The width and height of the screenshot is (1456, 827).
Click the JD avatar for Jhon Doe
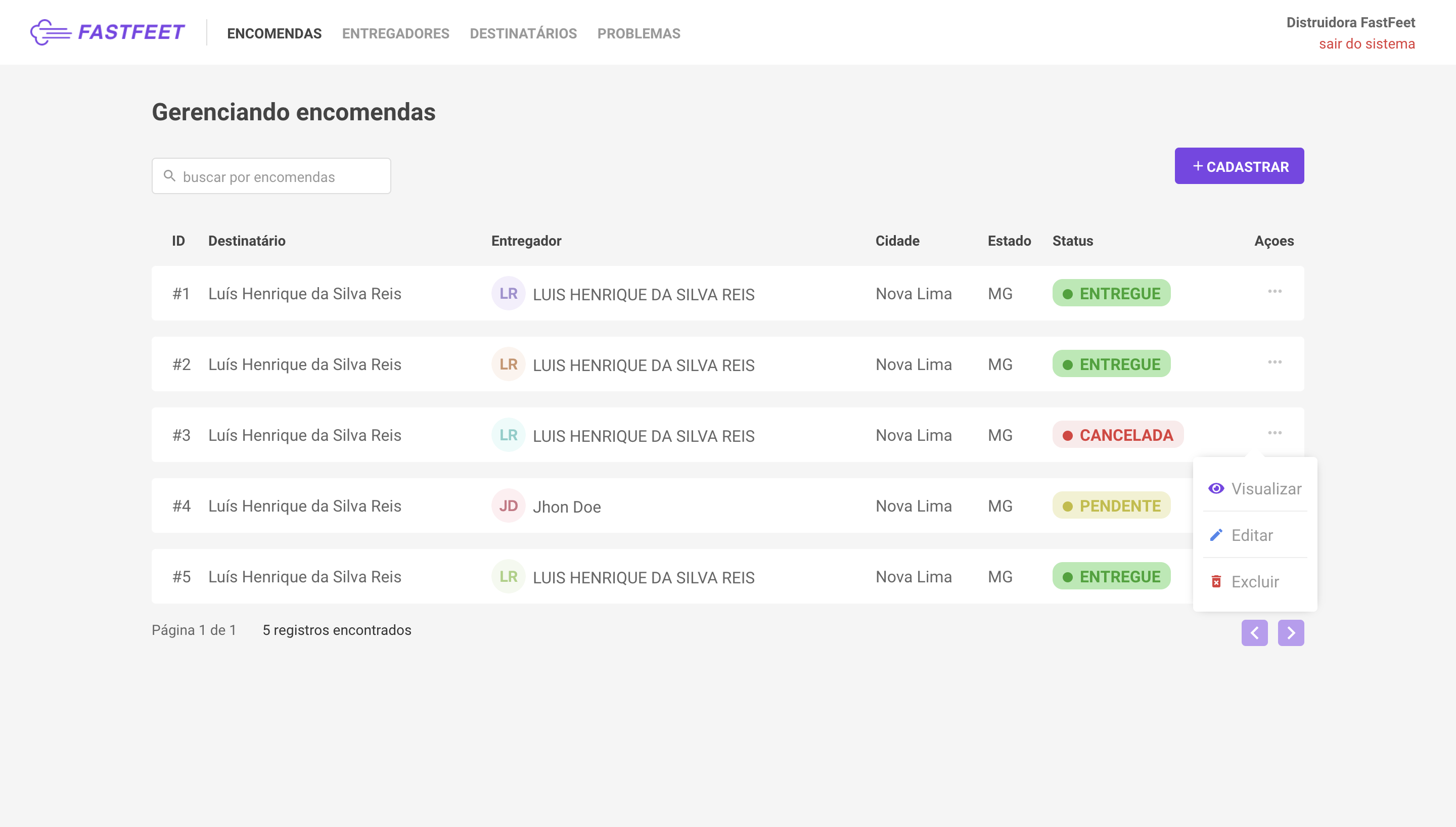(x=508, y=506)
